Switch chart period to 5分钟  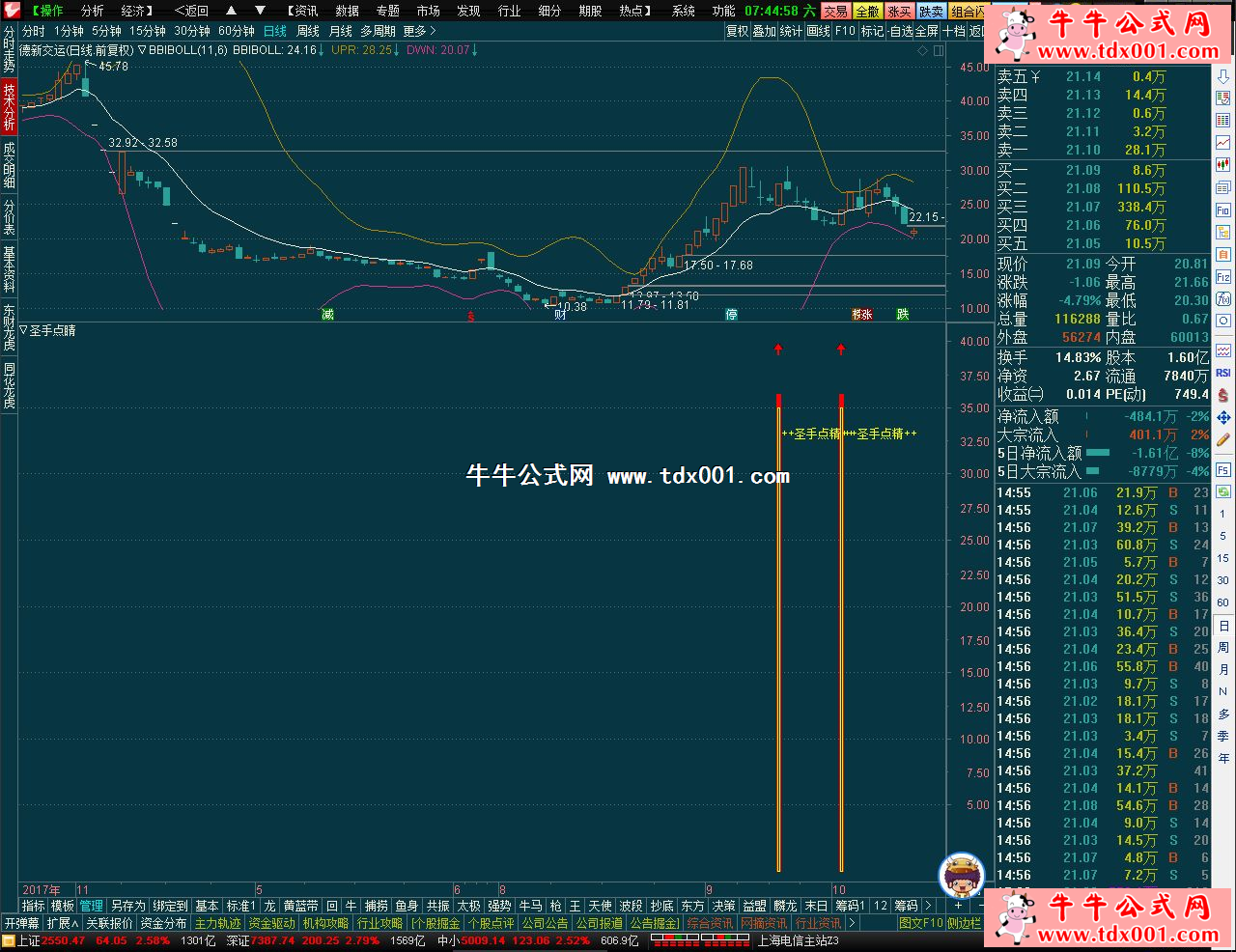pyautogui.click(x=106, y=31)
